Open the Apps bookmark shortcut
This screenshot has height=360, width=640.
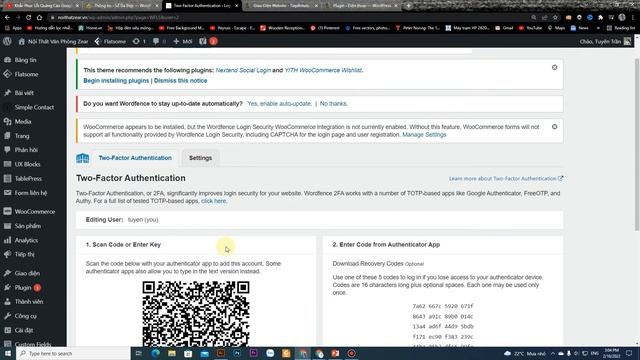13,28
